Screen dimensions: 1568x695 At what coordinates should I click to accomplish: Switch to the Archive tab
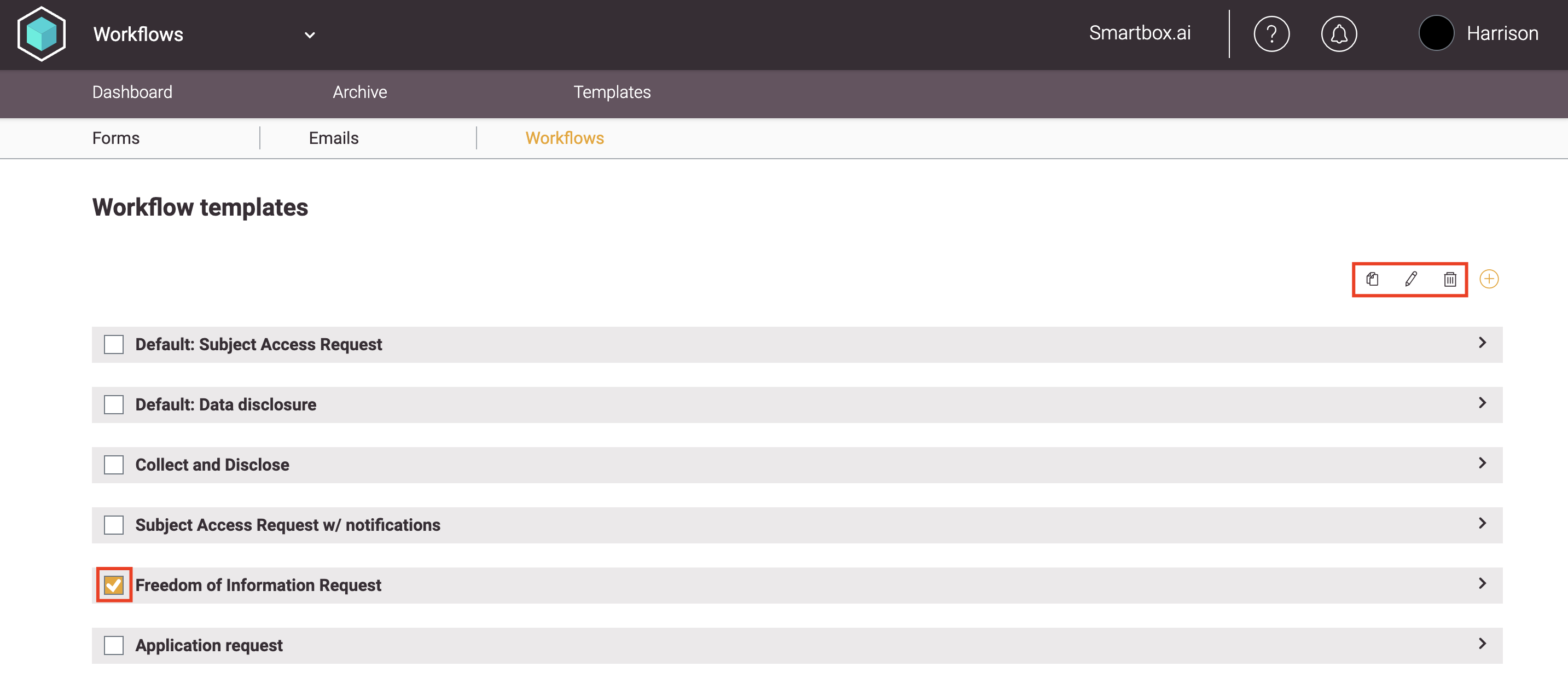coord(359,92)
